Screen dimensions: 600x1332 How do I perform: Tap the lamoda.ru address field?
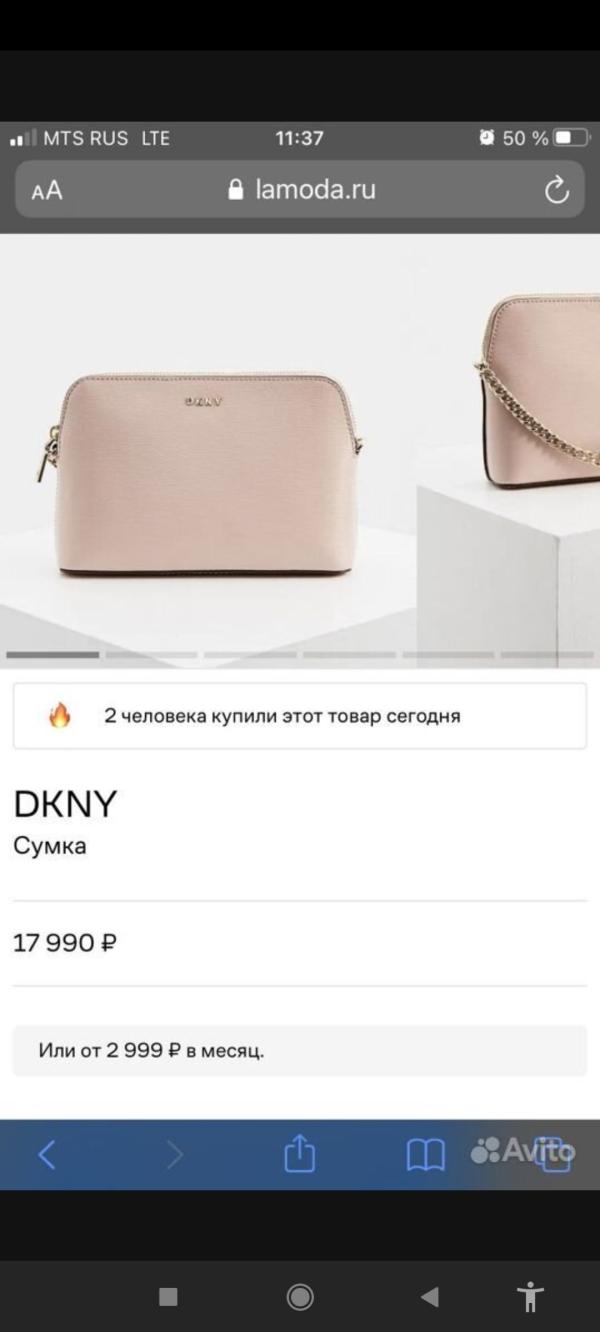[300, 190]
